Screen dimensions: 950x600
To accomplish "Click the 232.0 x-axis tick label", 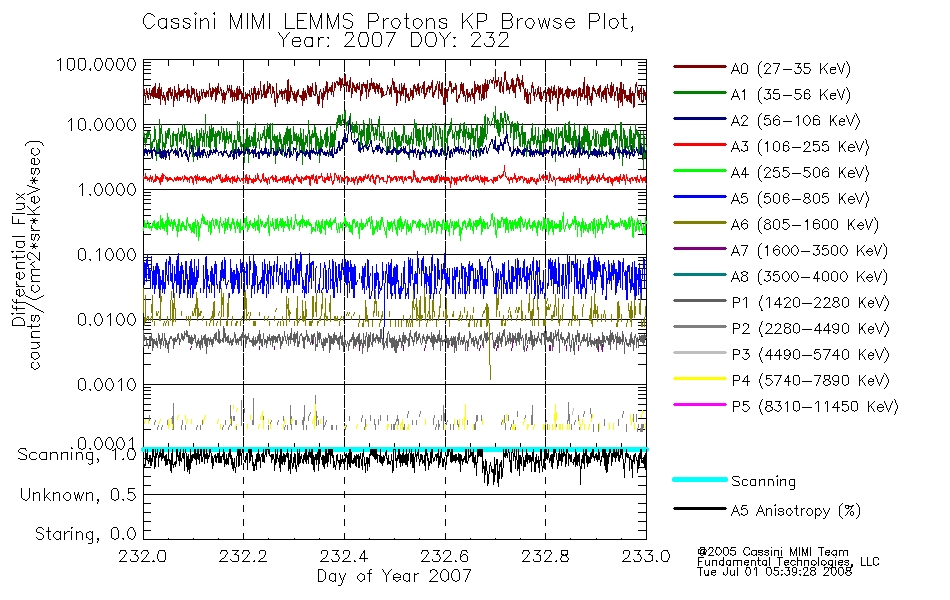I will (x=143, y=556).
